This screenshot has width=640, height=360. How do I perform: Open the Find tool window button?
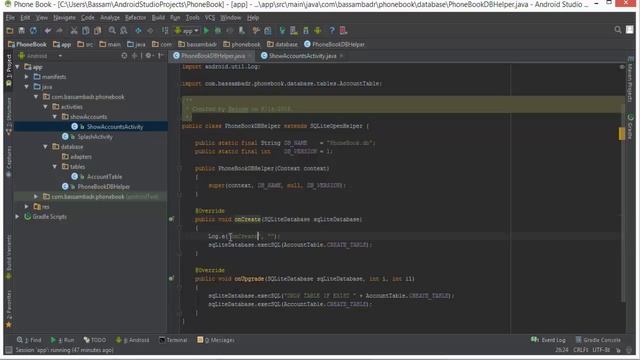[x=29, y=340]
